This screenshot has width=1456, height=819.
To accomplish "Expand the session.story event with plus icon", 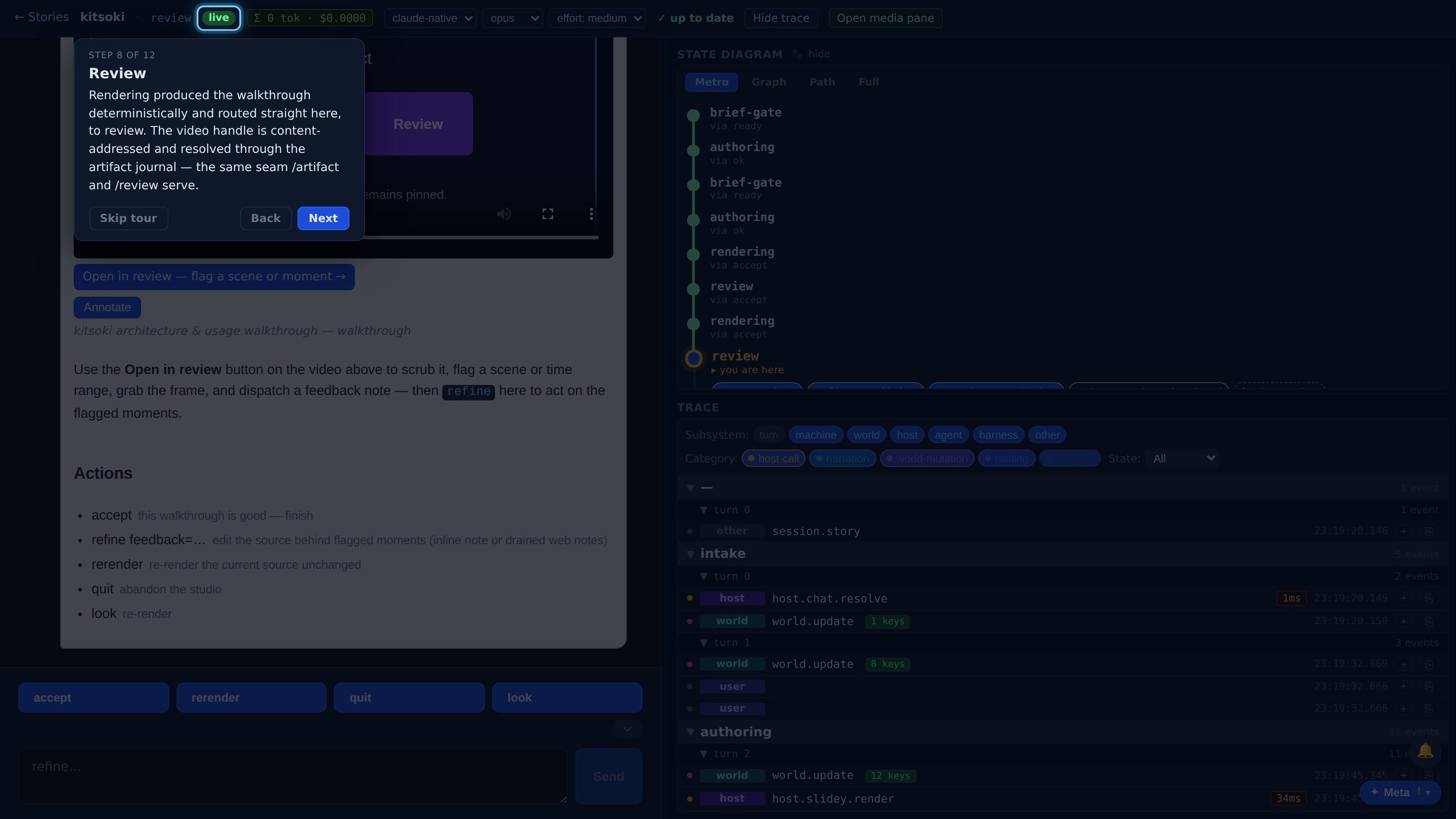I will 1403,531.
